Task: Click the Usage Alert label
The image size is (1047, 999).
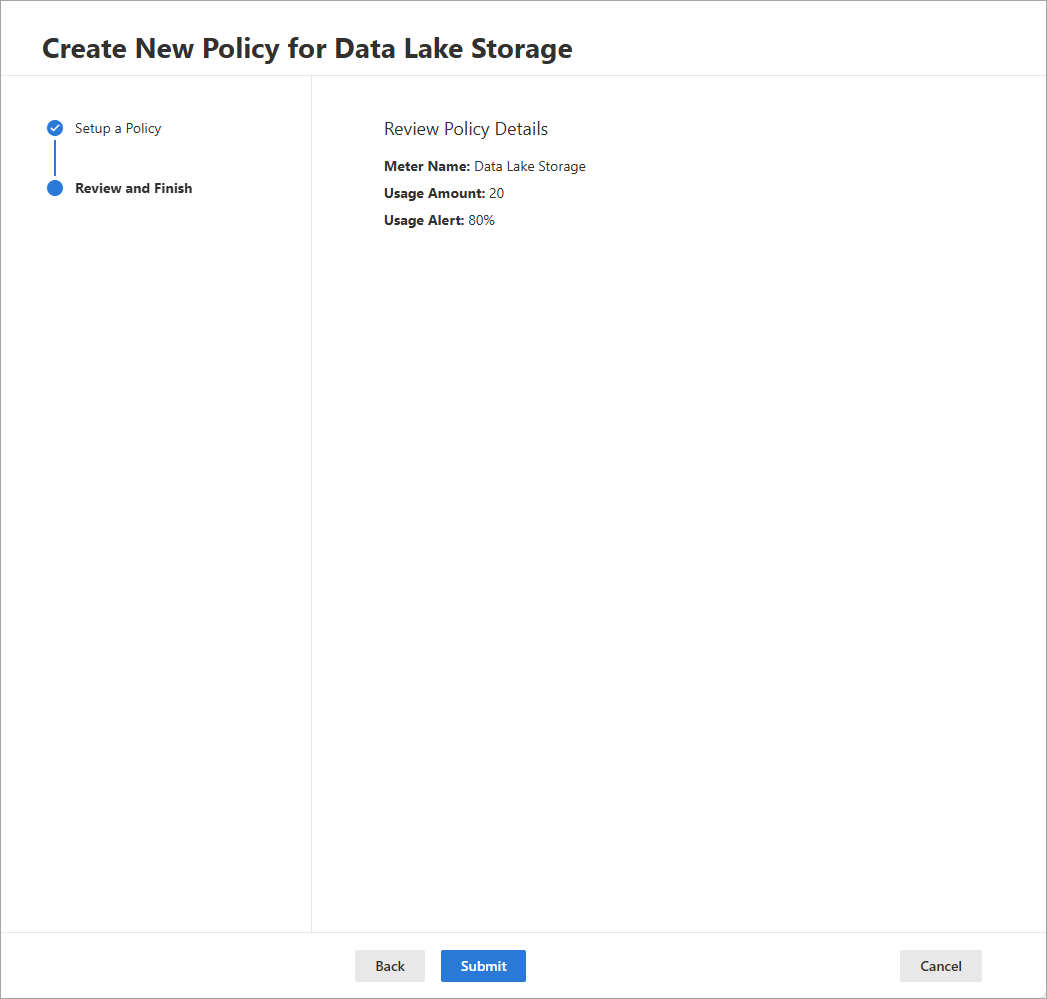Action: pos(424,220)
